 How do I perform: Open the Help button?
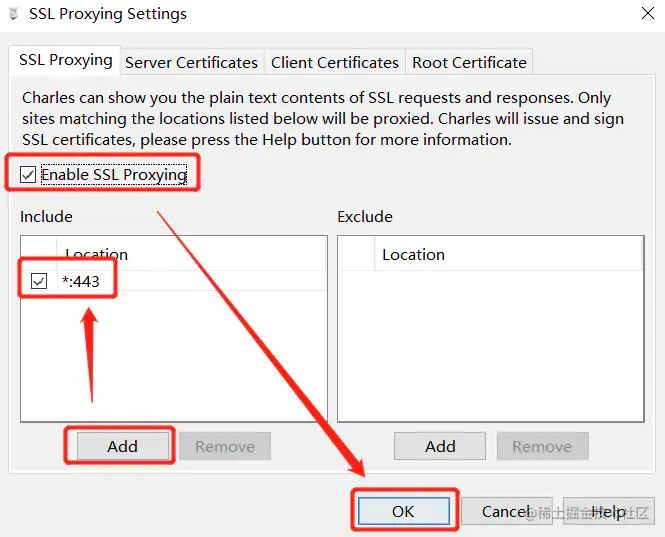tap(609, 511)
